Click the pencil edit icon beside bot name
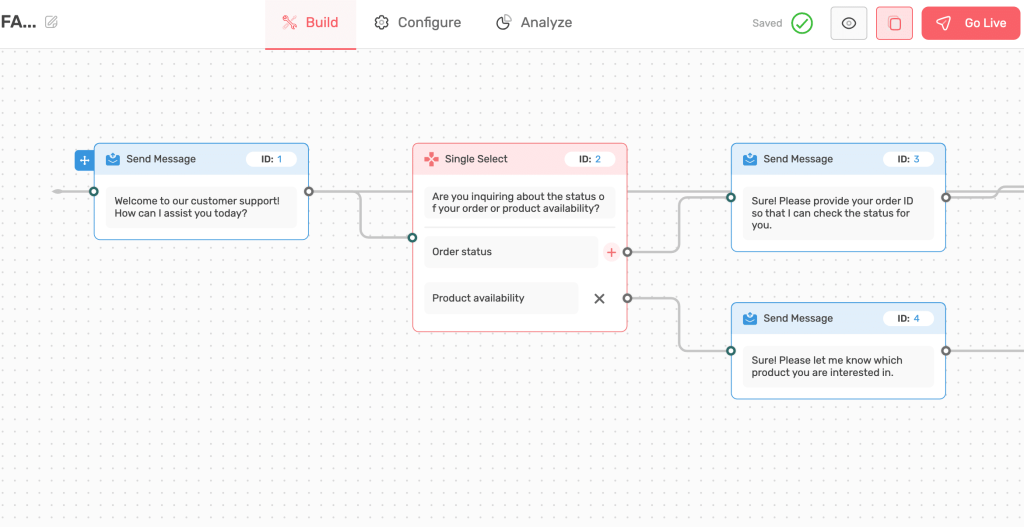Image resolution: width=1024 pixels, height=527 pixels. (51, 22)
